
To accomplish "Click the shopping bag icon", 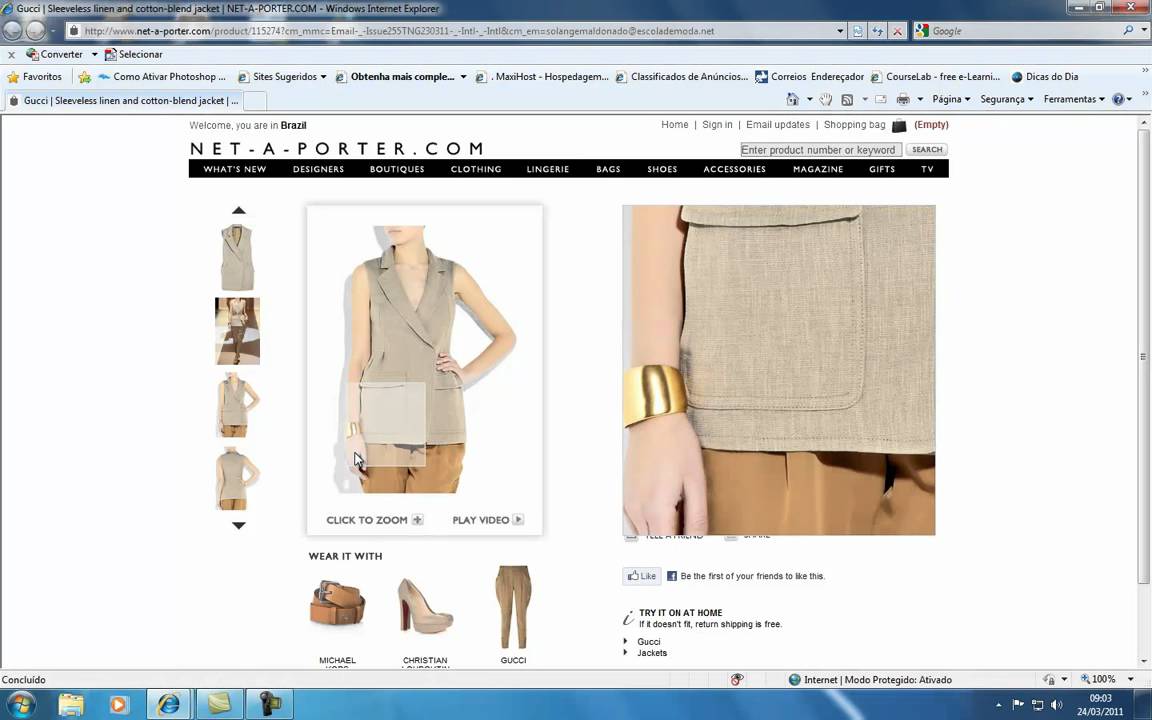I will pyautogui.click(x=899, y=126).
